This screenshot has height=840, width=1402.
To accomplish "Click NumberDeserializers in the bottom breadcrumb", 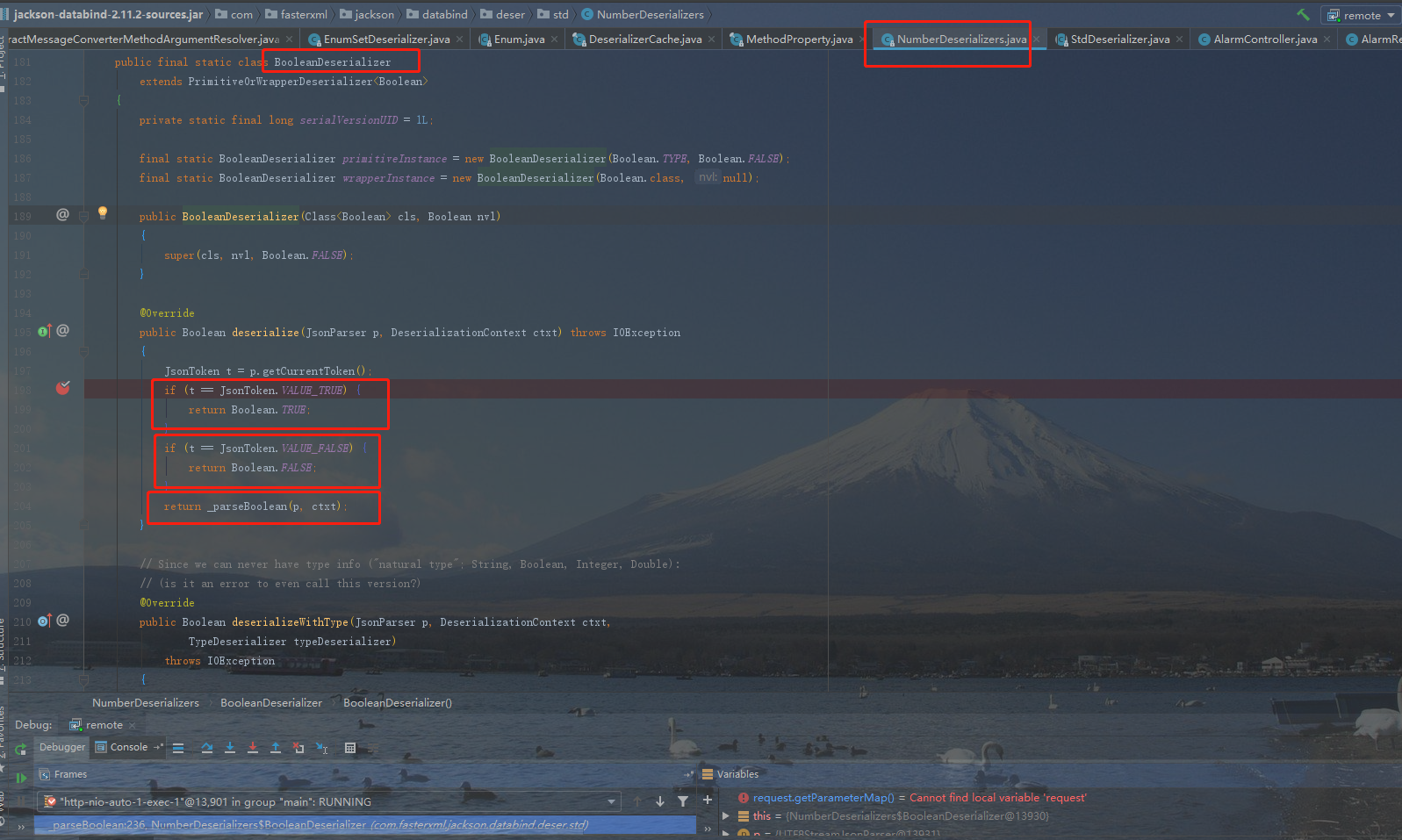I will click(x=146, y=703).
